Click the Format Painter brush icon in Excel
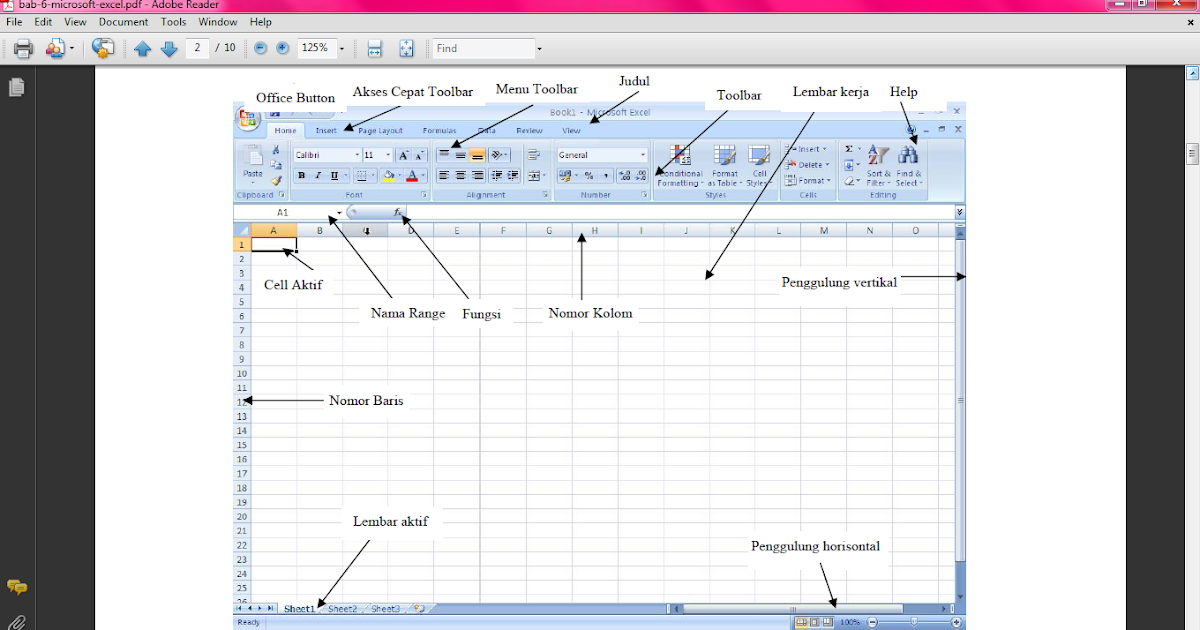 (x=276, y=181)
